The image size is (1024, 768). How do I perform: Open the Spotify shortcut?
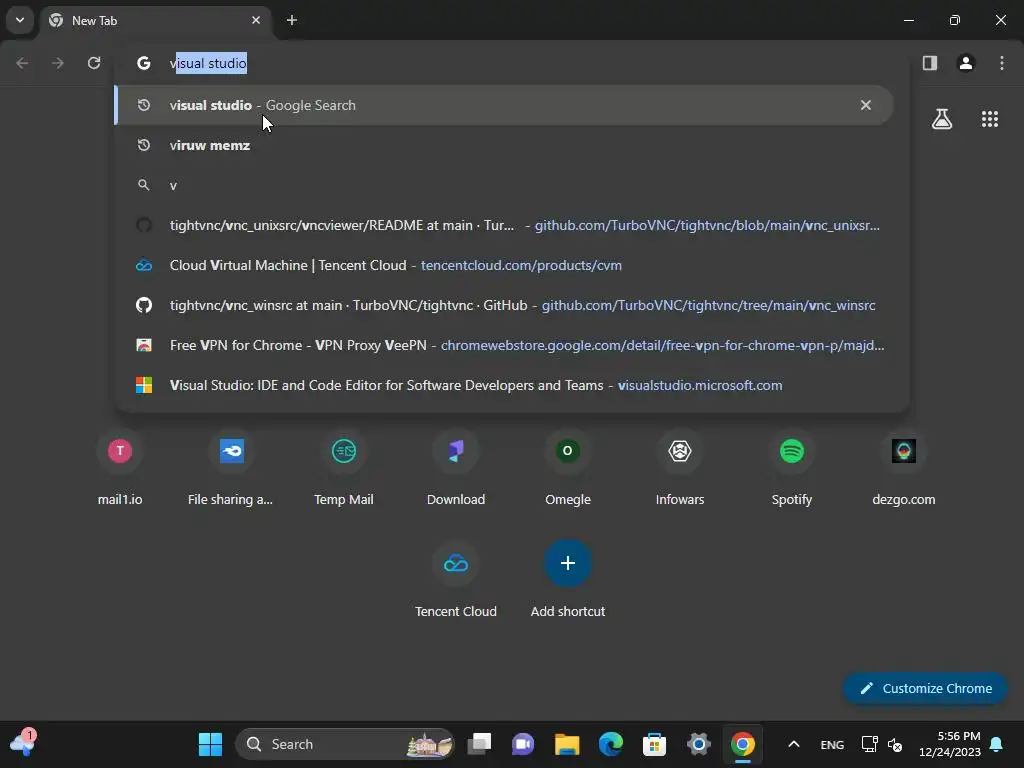[x=792, y=468]
